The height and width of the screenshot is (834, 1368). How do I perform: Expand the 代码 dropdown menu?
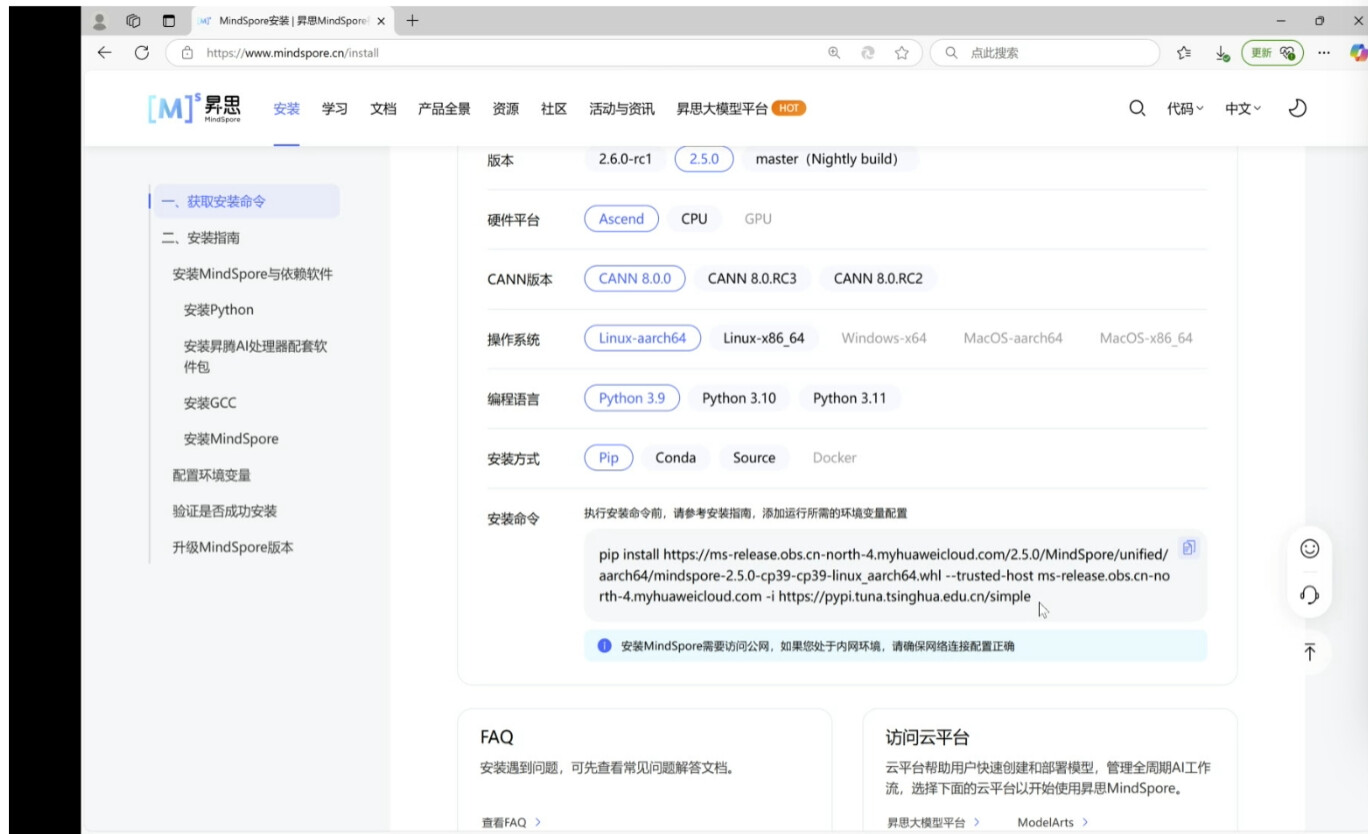click(x=1185, y=109)
